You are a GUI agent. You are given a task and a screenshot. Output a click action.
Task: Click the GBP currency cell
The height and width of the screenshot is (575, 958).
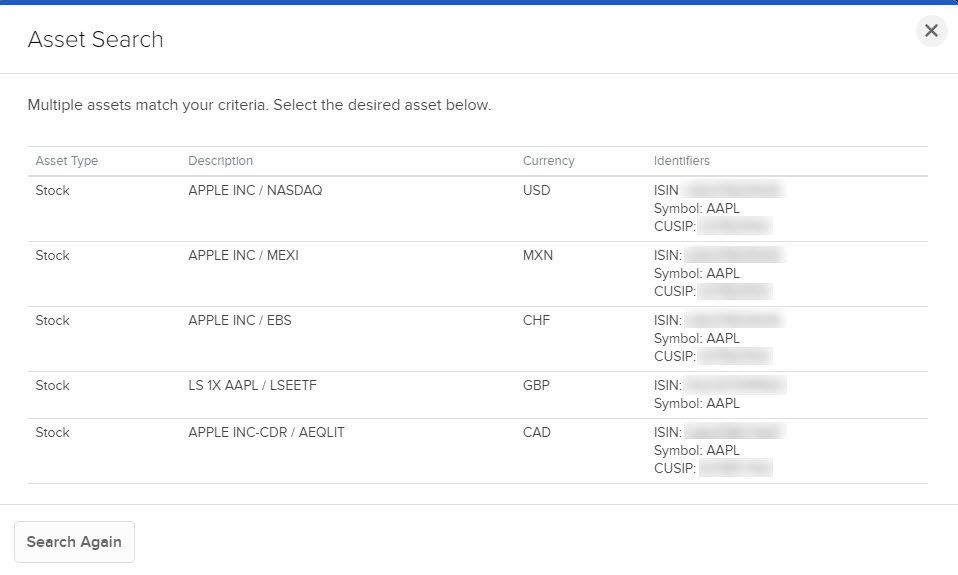tap(537, 385)
